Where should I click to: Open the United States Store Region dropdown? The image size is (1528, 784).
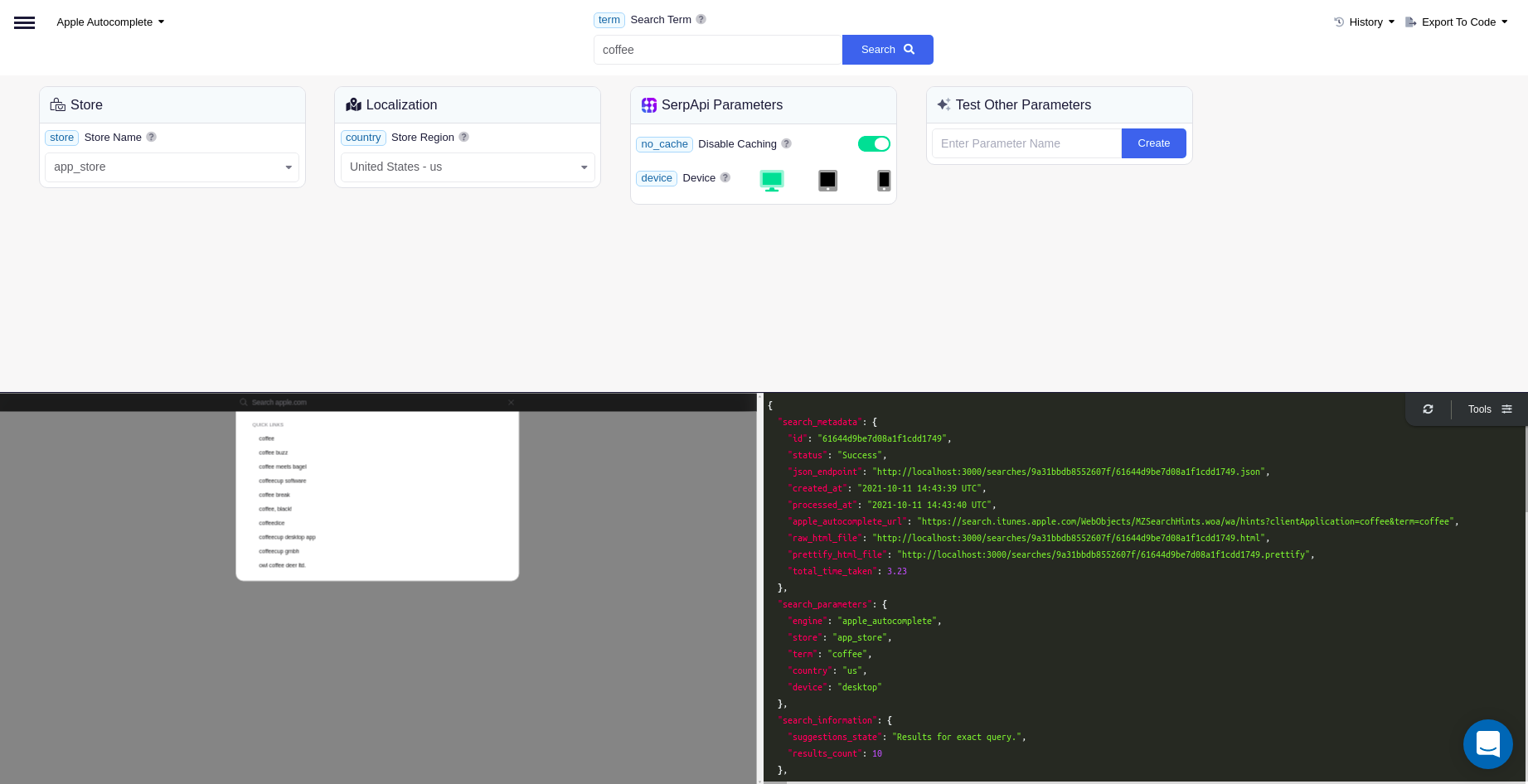[467, 167]
